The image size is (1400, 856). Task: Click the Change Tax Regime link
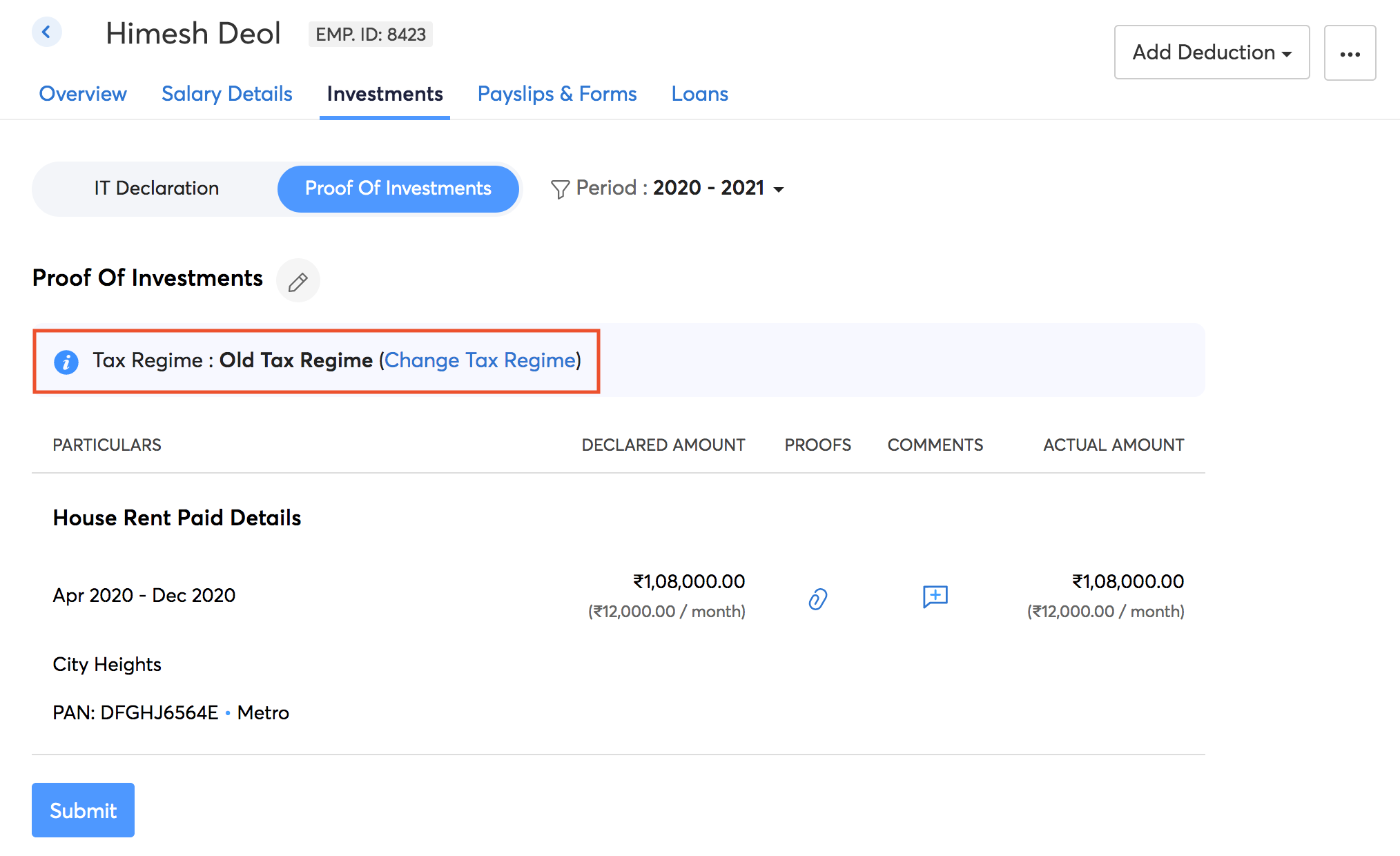pos(481,360)
